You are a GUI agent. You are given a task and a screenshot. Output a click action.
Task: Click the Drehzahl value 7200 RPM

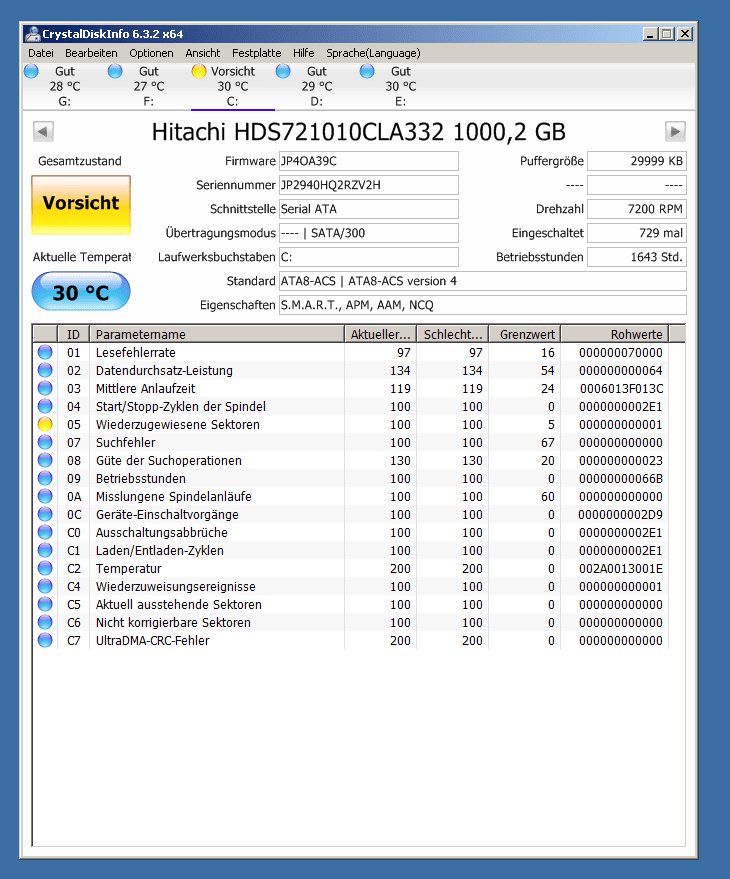pyautogui.click(x=637, y=209)
